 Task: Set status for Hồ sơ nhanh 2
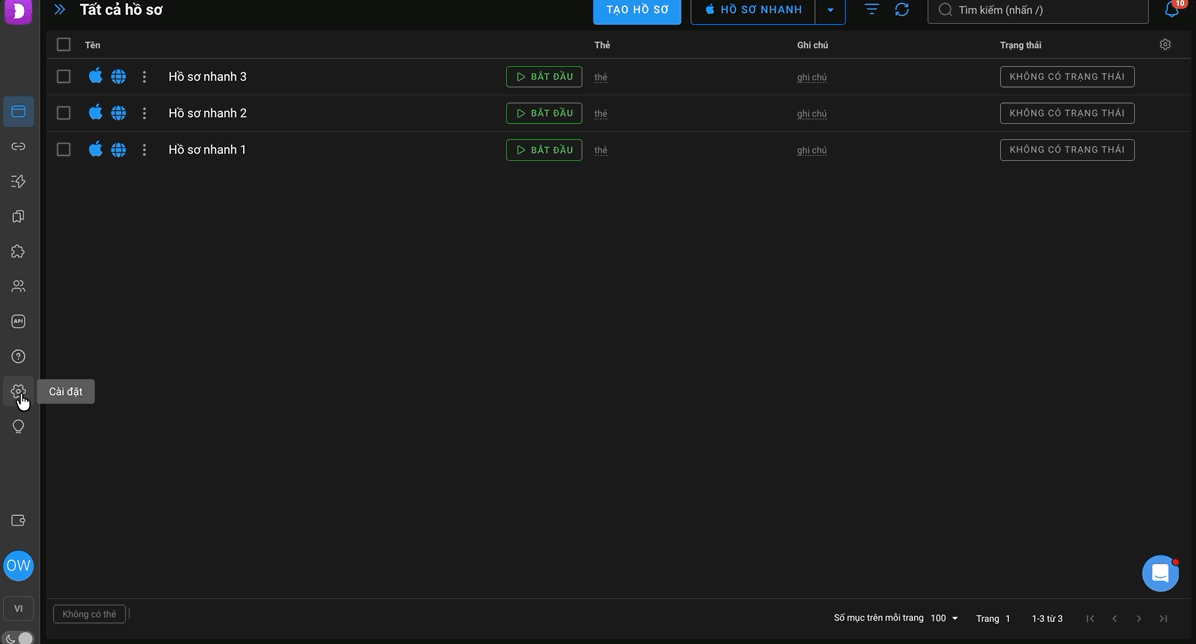click(x=1067, y=113)
